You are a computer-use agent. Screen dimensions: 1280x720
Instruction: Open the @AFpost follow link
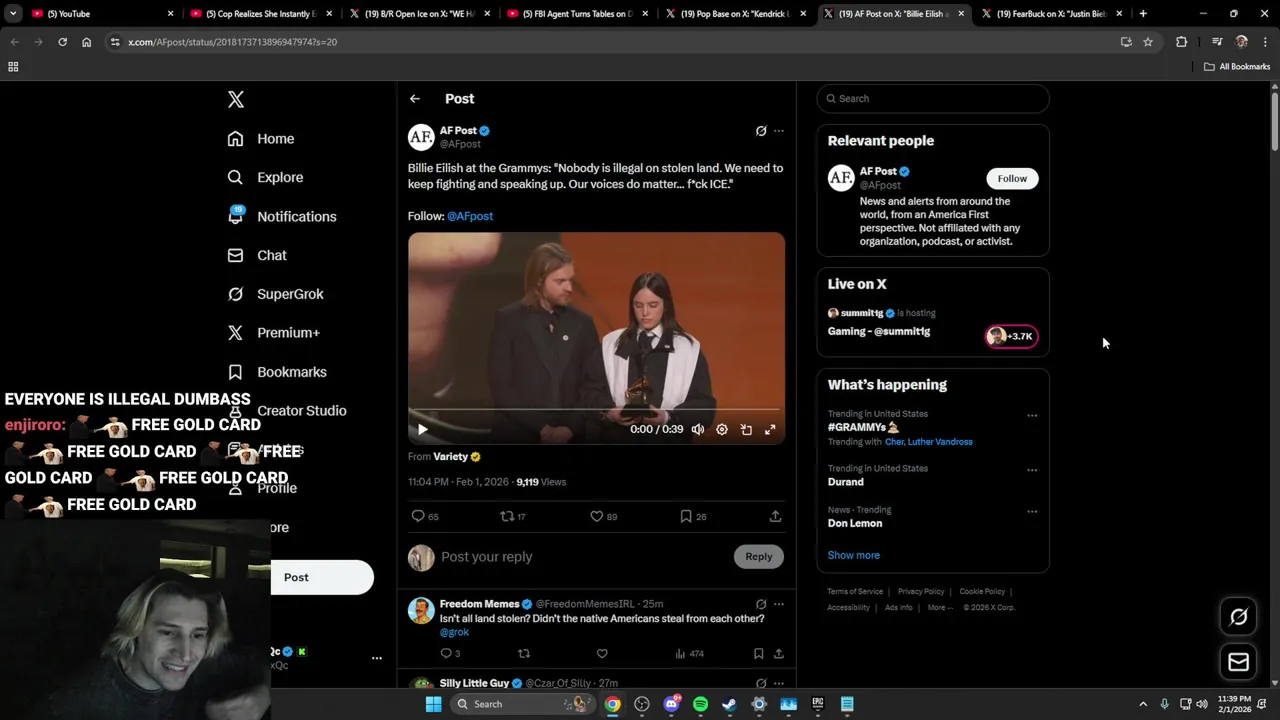pos(470,216)
